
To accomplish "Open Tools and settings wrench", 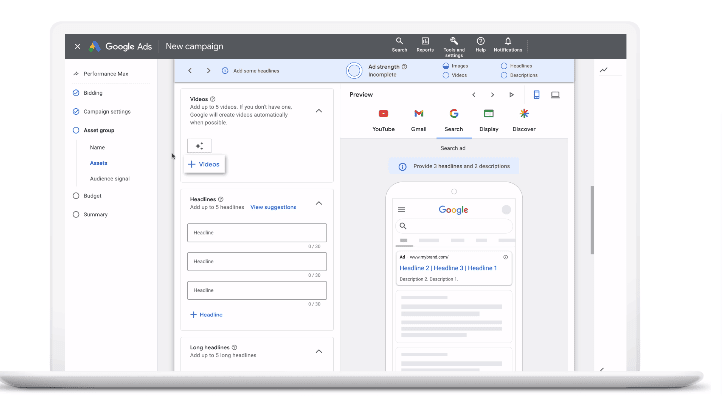I will tap(454, 47).
